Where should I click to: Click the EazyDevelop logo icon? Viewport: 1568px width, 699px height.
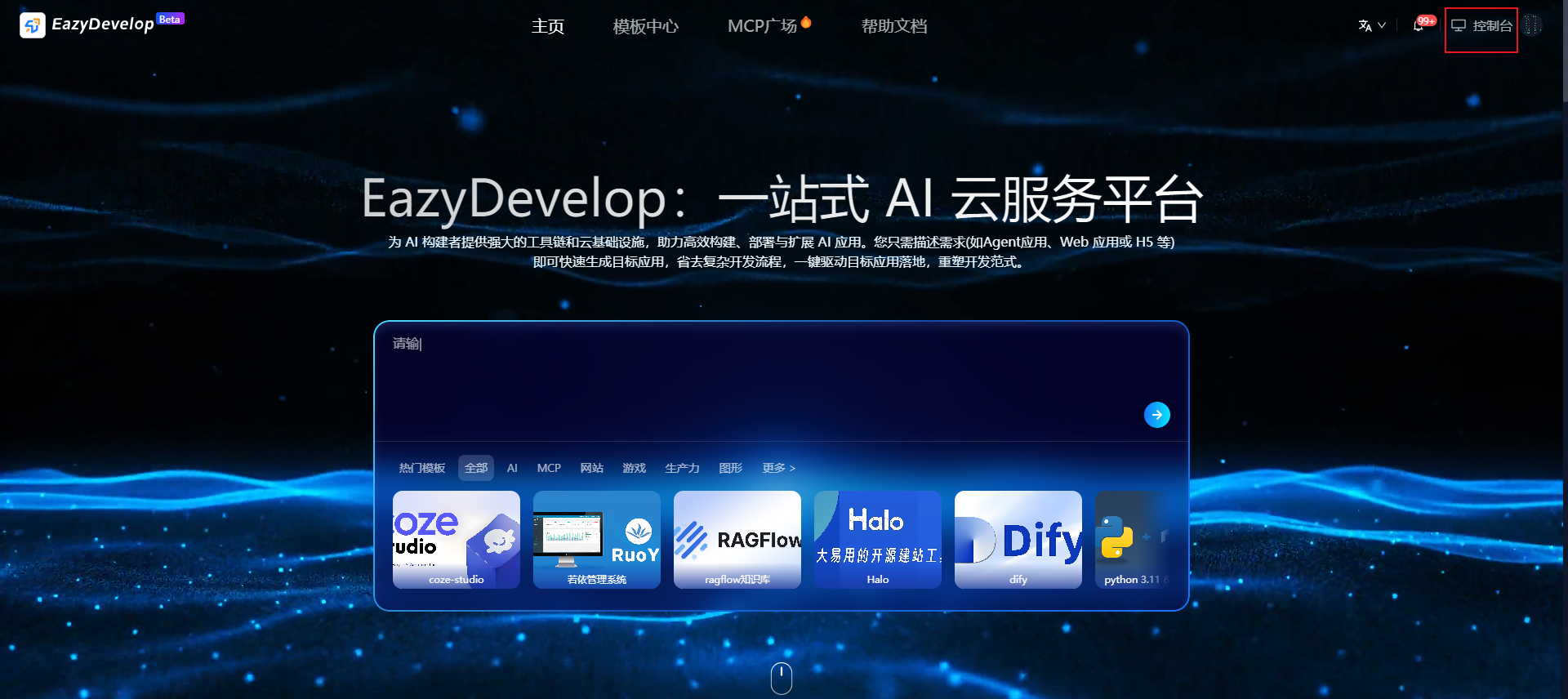click(33, 25)
